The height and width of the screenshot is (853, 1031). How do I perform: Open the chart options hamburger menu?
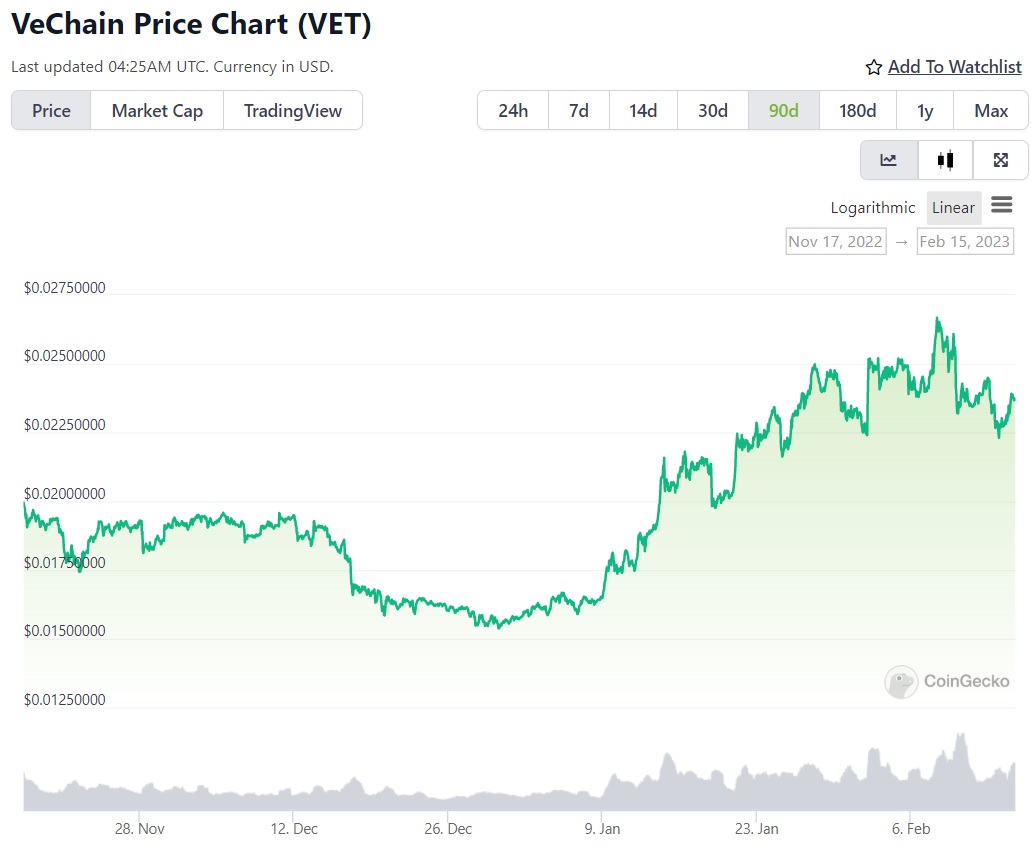[1003, 205]
